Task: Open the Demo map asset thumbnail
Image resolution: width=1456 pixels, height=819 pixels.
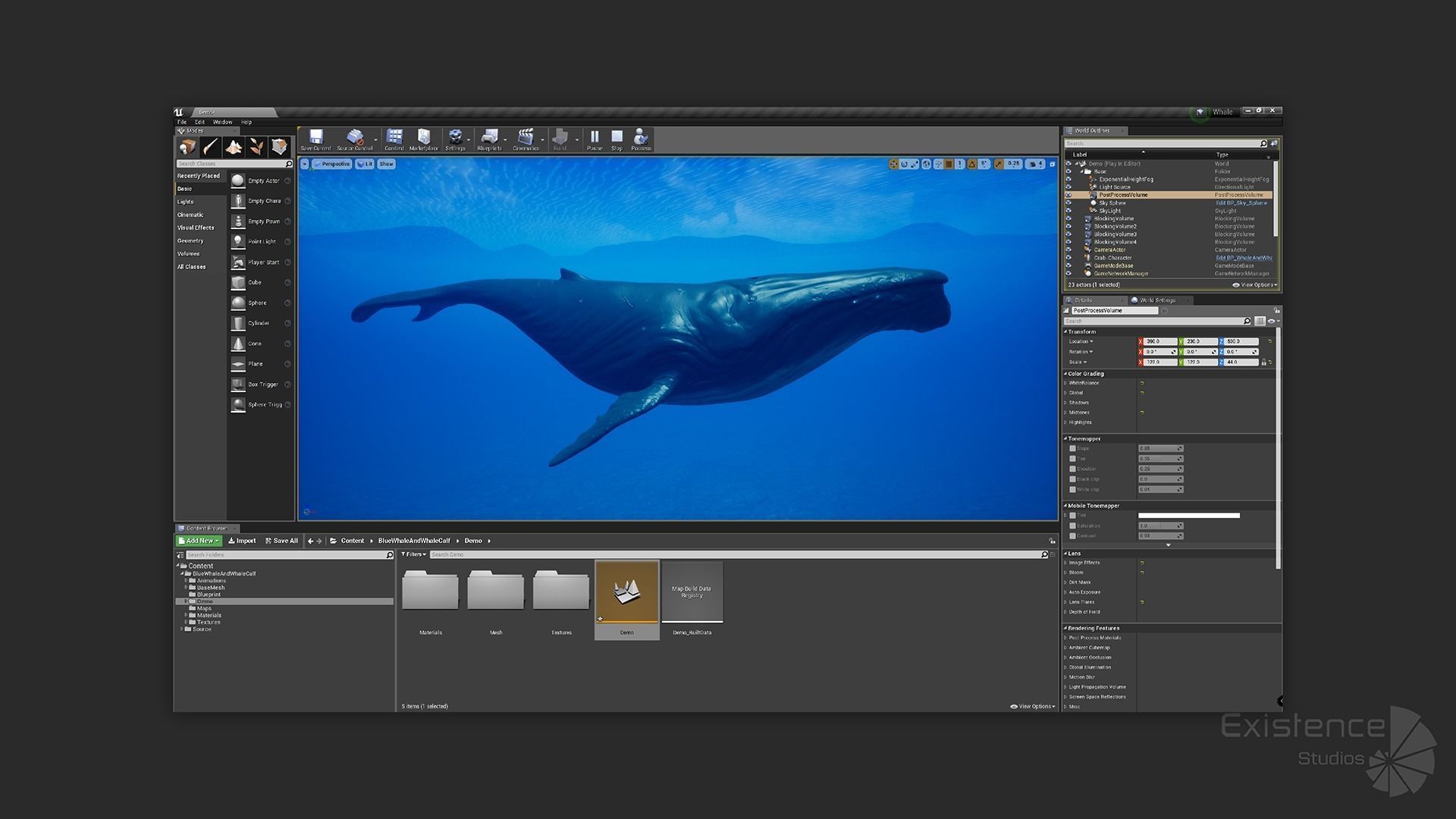Action: tap(626, 592)
